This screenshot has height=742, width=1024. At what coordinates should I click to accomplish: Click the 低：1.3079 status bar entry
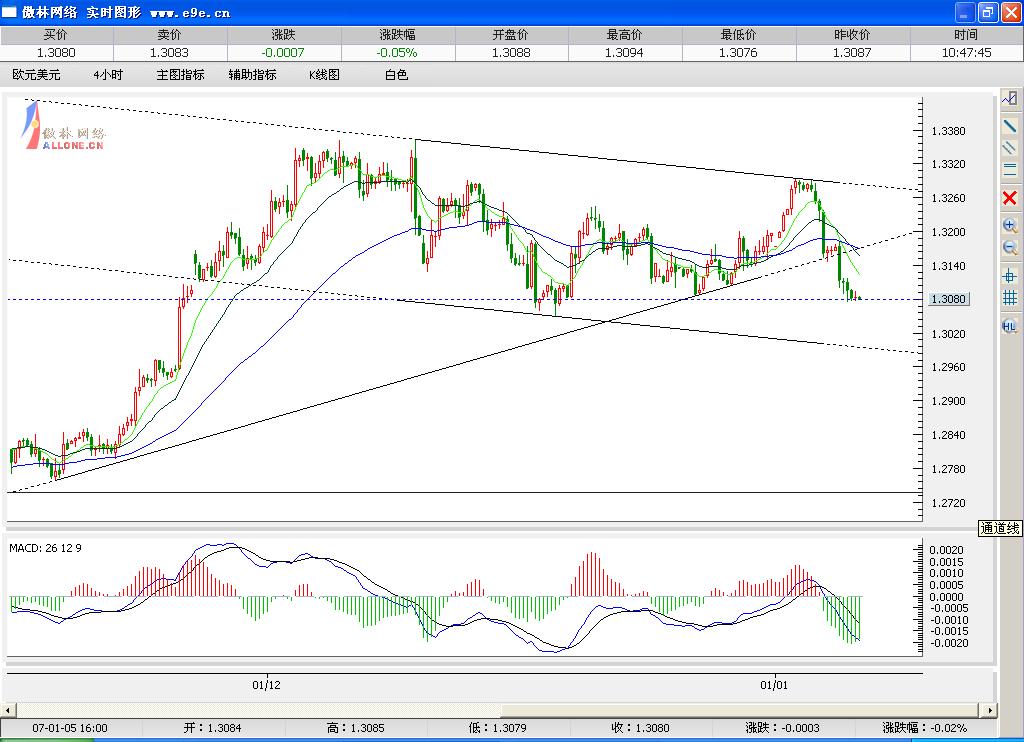pyautogui.click(x=498, y=728)
